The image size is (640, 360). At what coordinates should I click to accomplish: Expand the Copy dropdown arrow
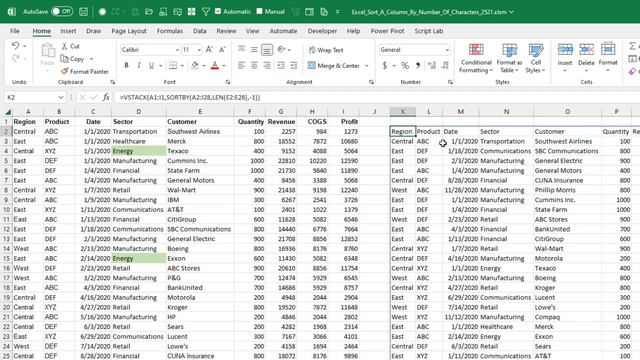point(91,59)
